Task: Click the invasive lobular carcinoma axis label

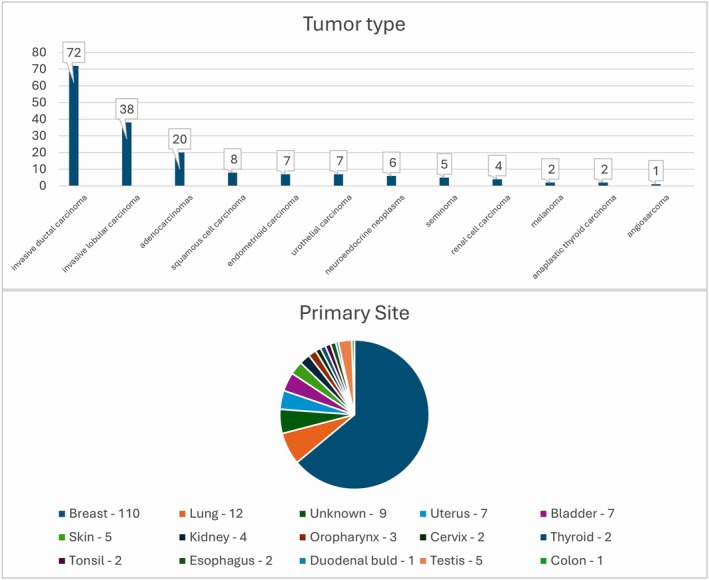Action: click(x=101, y=234)
